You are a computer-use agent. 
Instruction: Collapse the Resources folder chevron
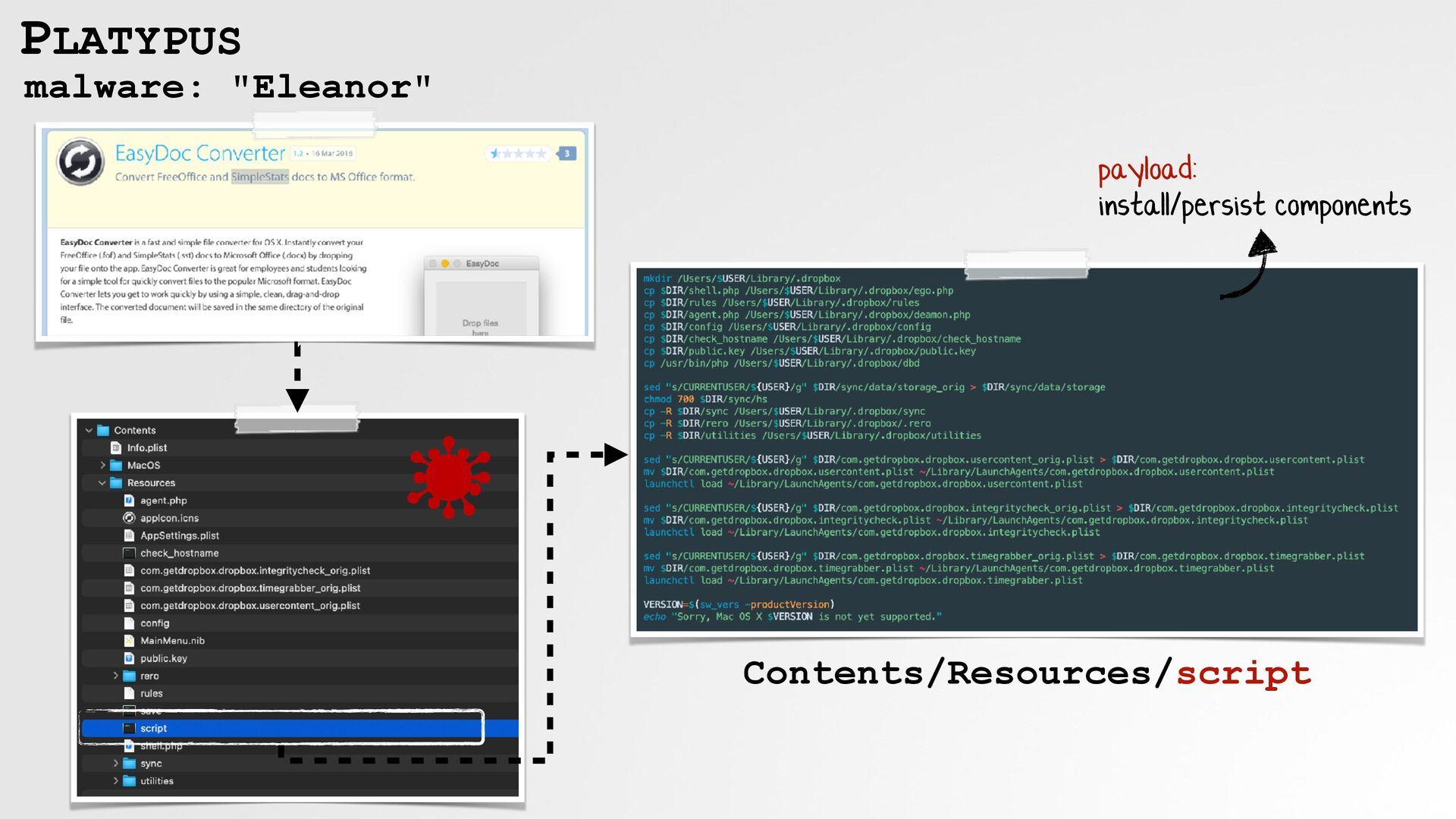tap(102, 482)
